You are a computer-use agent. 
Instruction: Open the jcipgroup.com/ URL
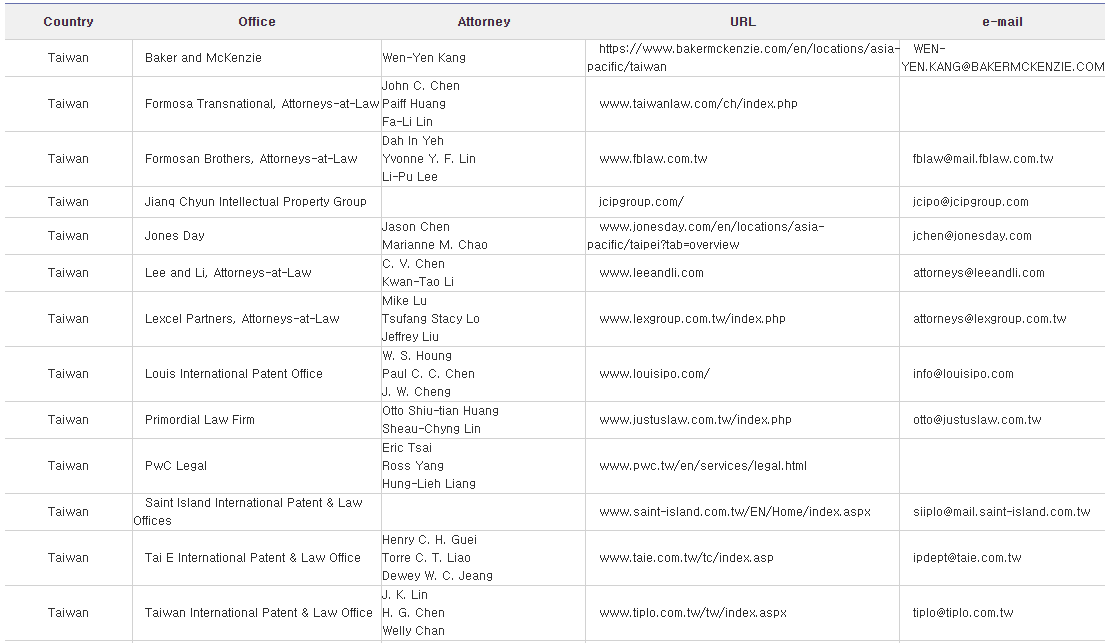[641, 202]
